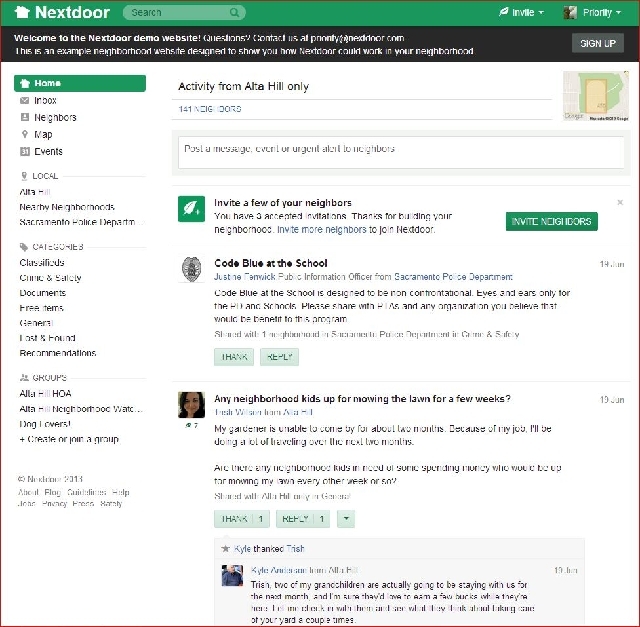640x627 pixels.
Task: Click the Search field in header
Action: click(x=184, y=13)
